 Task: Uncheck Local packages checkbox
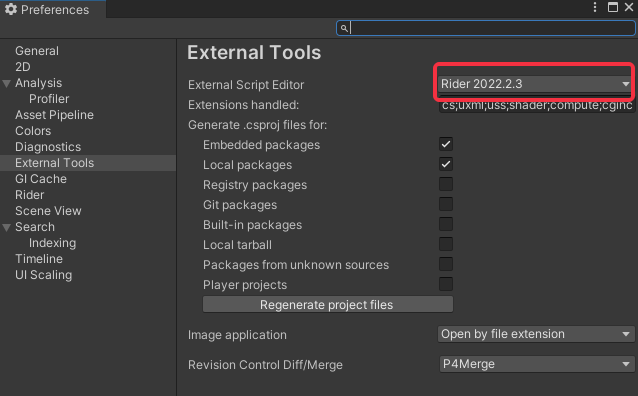[x=446, y=164]
